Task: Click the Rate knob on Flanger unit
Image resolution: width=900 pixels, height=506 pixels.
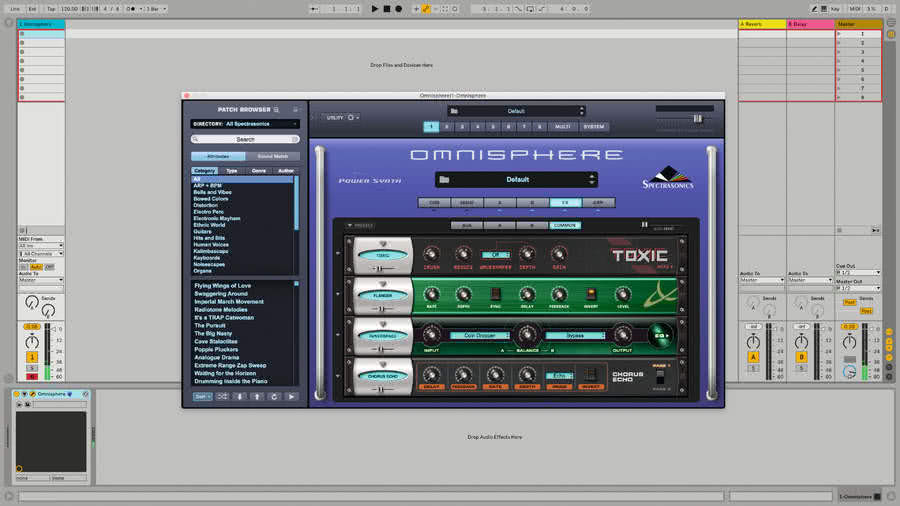Action: [x=431, y=294]
